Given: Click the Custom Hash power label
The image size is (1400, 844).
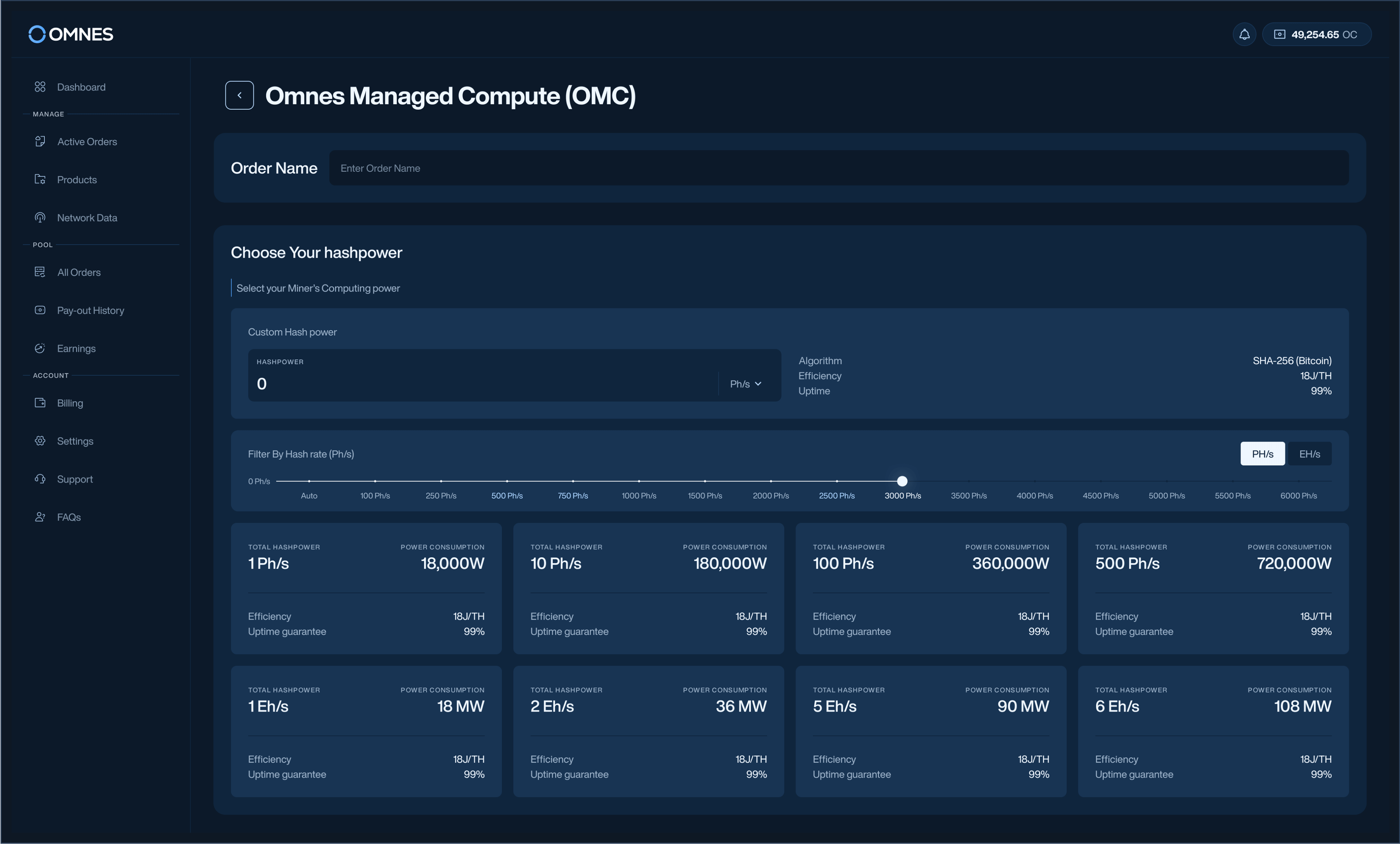Looking at the screenshot, I should click(x=292, y=332).
